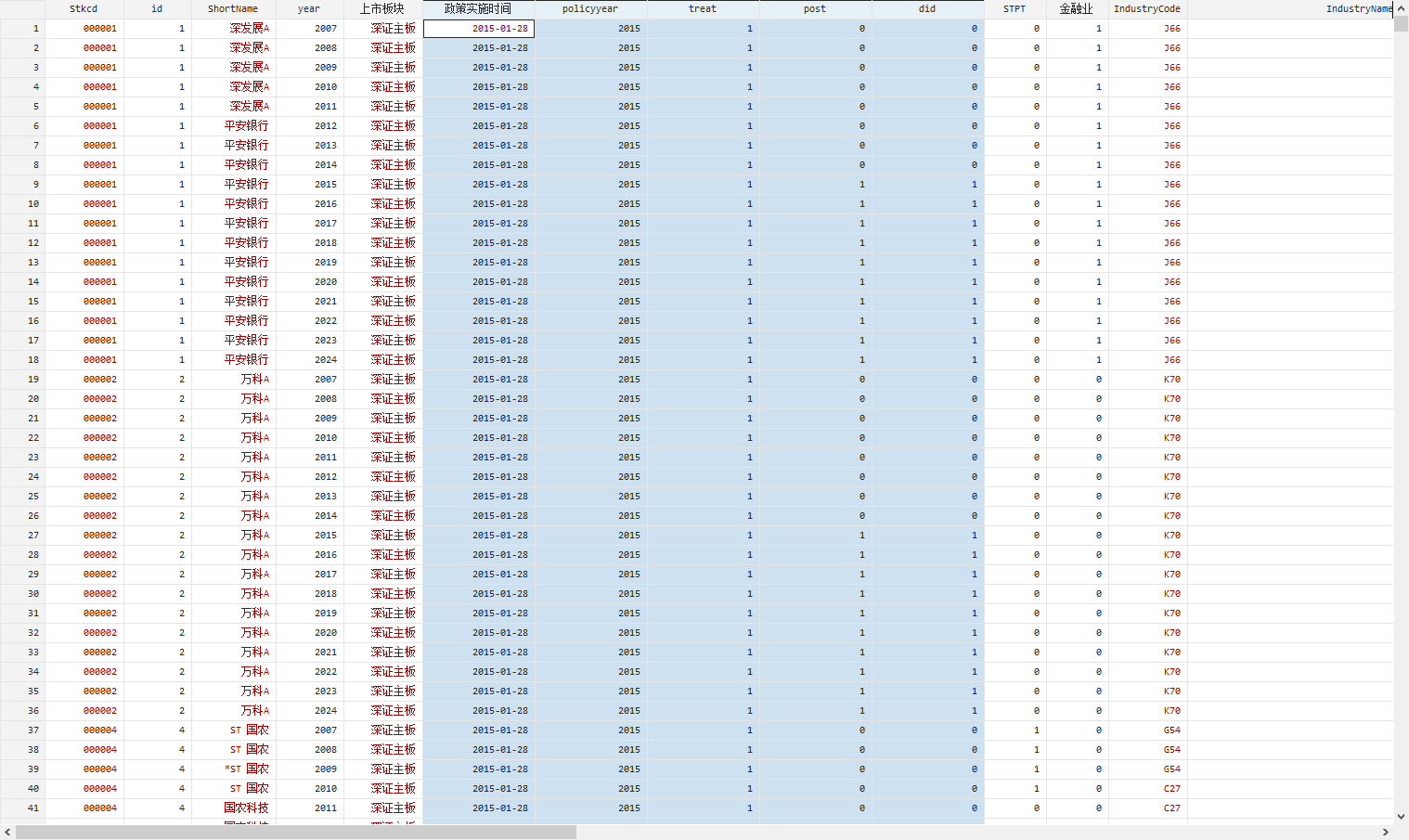Select the did column header
1409x840 pixels.
pyautogui.click(x=927, y=8)
